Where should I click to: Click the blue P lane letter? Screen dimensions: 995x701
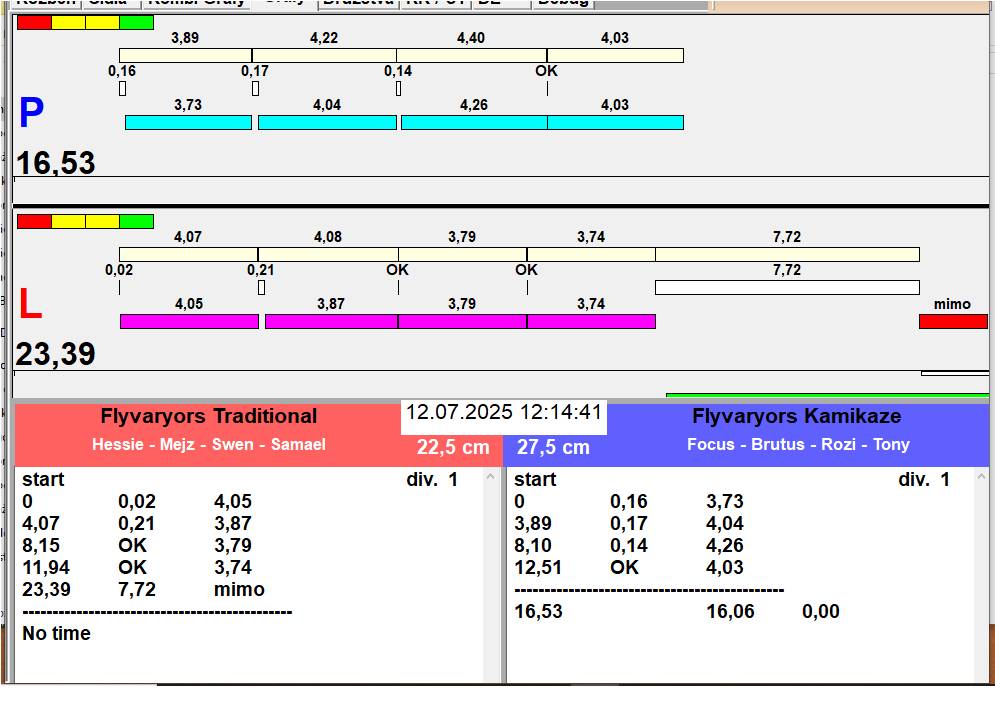(x=32, y=114)
